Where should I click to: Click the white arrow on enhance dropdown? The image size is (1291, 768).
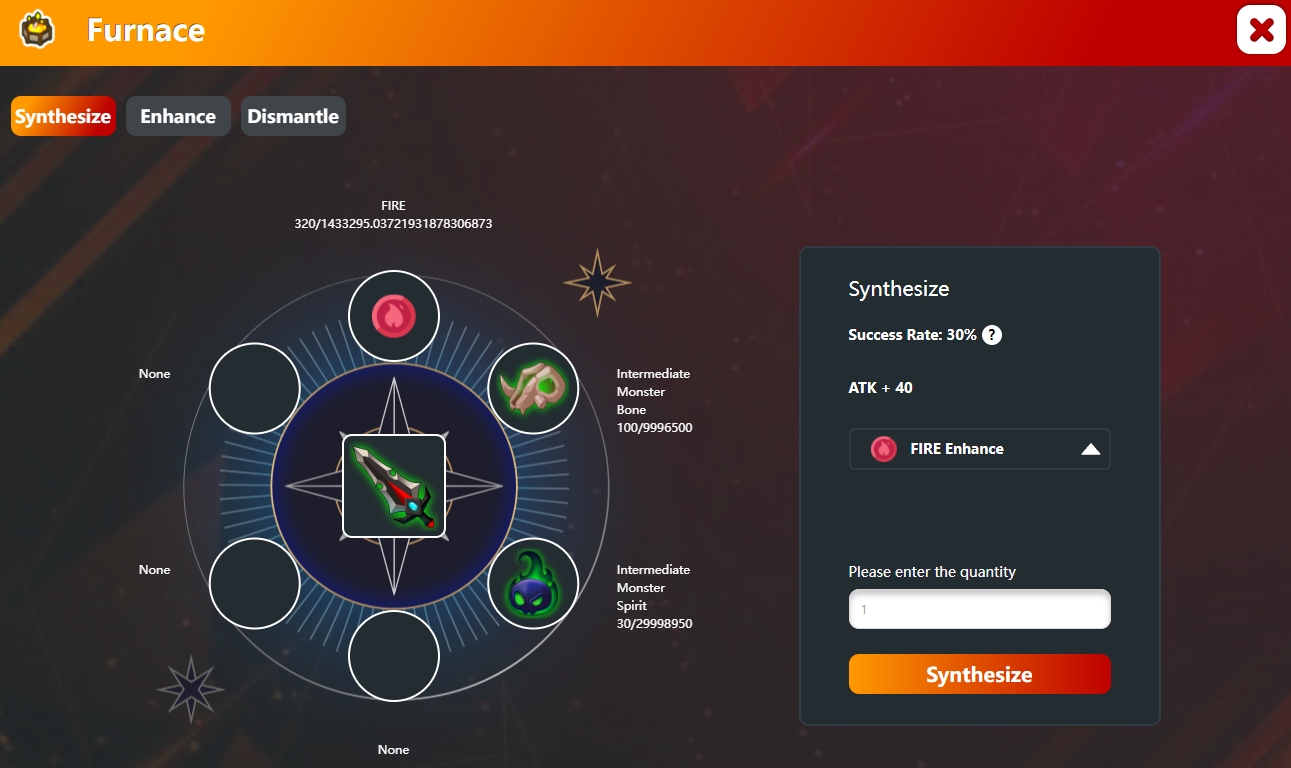point(1091,450)
